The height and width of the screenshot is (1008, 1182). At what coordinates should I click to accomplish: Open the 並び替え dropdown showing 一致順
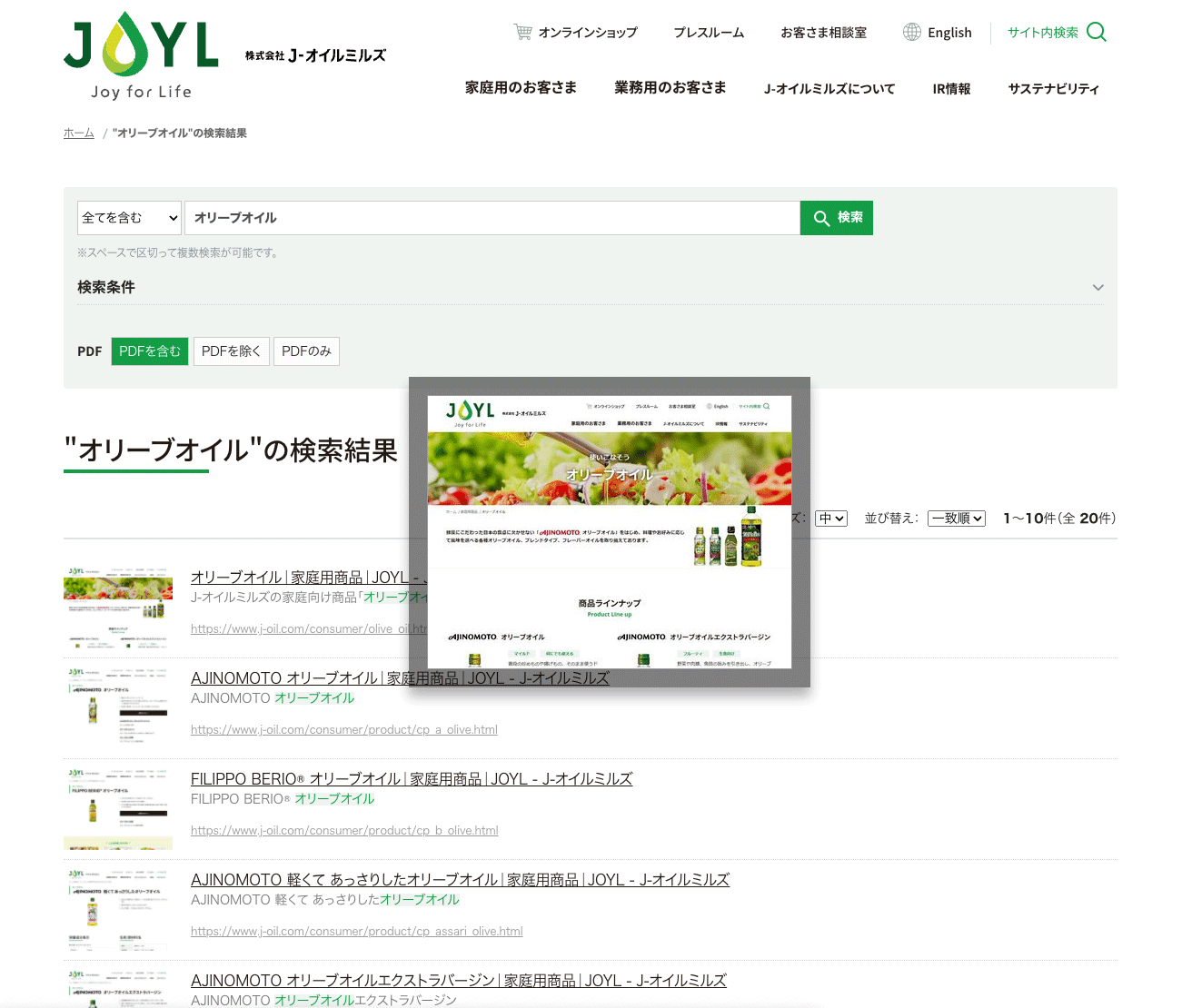point(957,519)
